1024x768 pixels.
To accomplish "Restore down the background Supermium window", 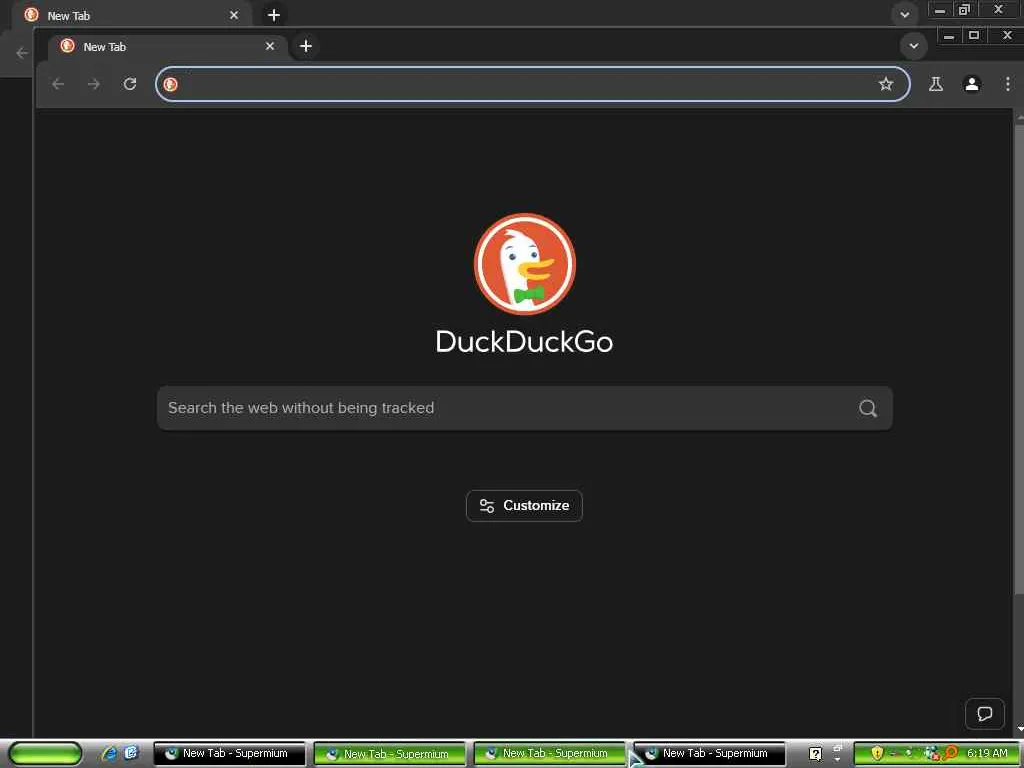I will click(964, 10).
